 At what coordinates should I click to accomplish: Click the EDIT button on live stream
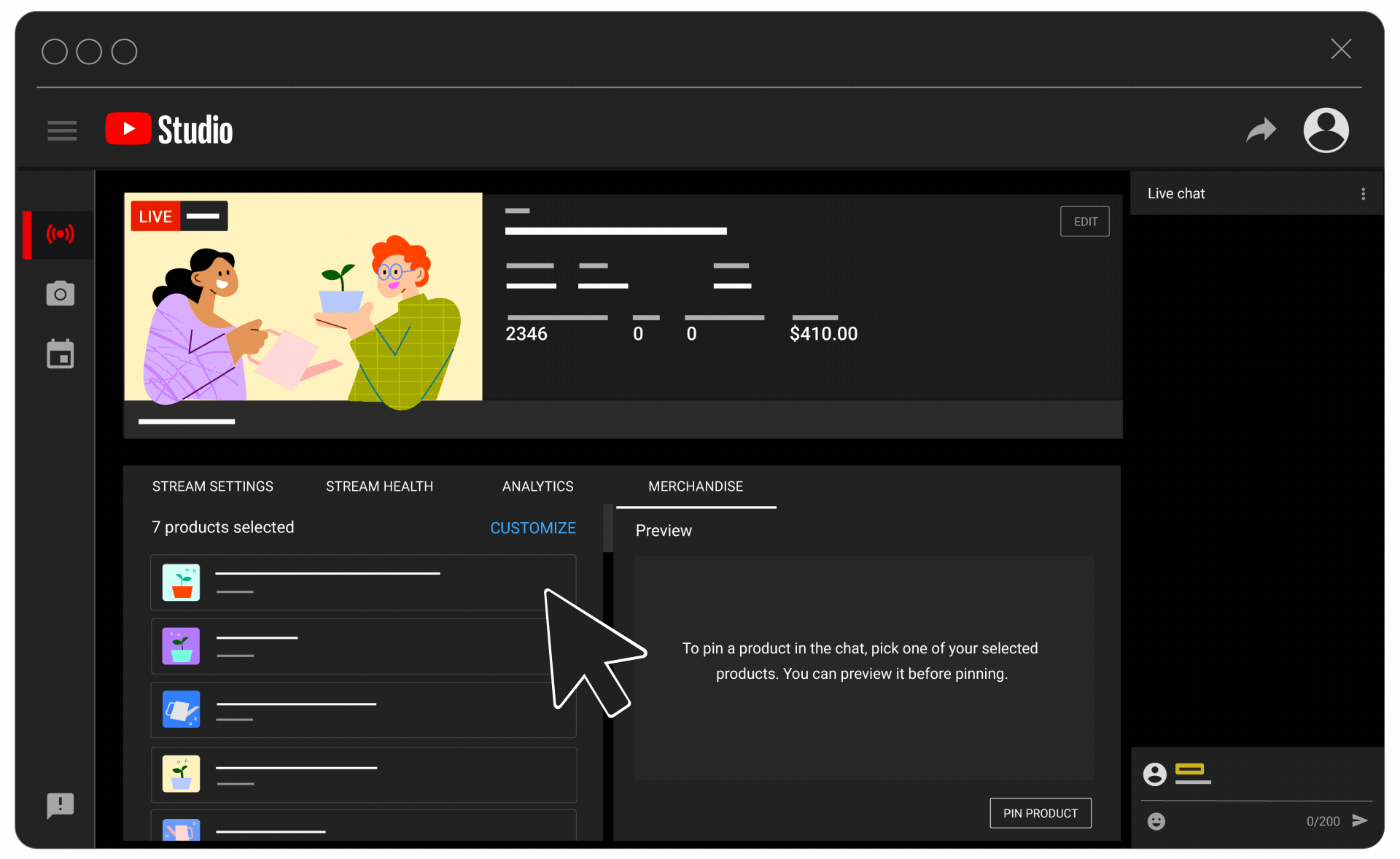1085,221
